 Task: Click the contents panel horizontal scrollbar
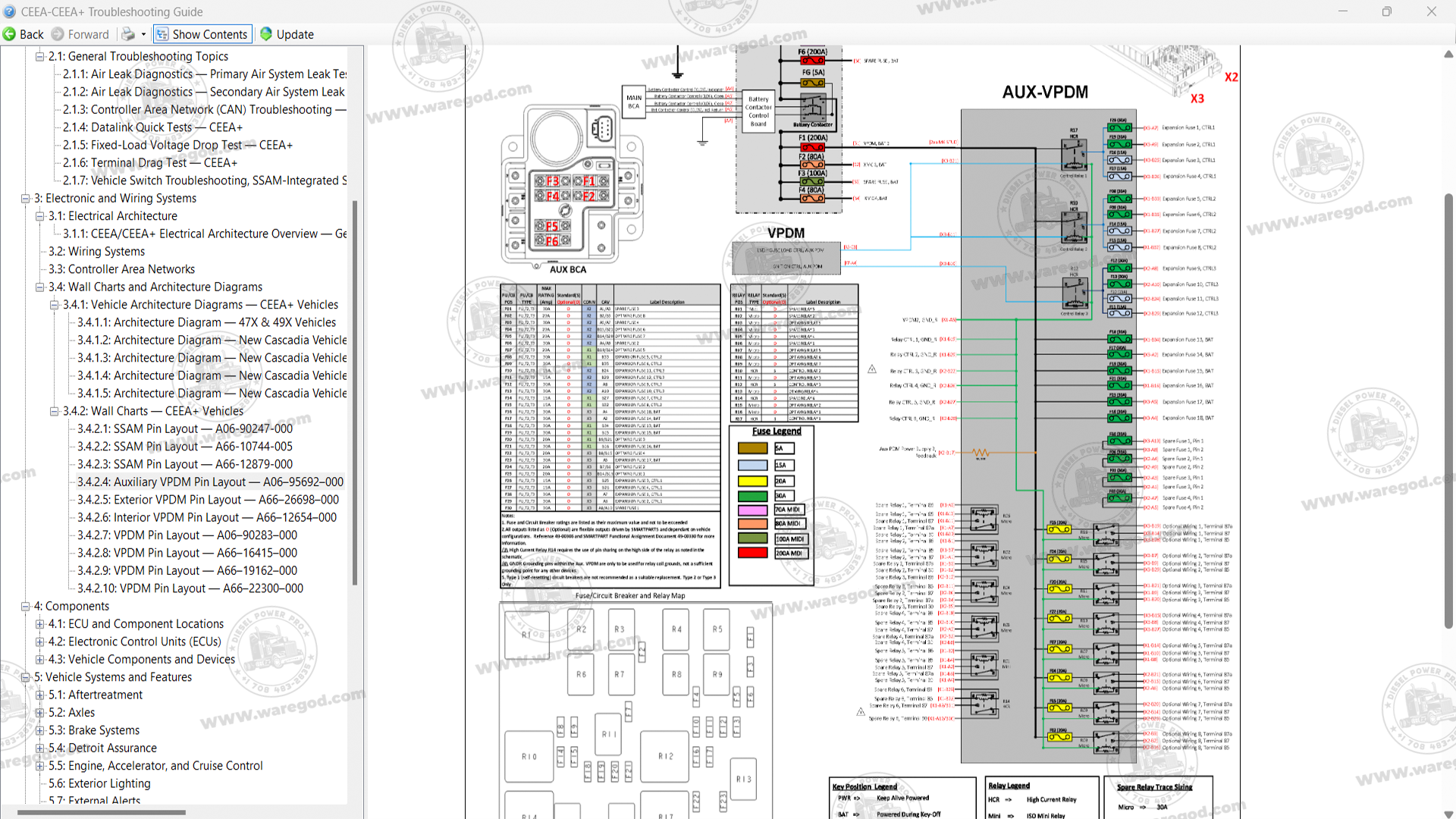[x=102, y=812]
